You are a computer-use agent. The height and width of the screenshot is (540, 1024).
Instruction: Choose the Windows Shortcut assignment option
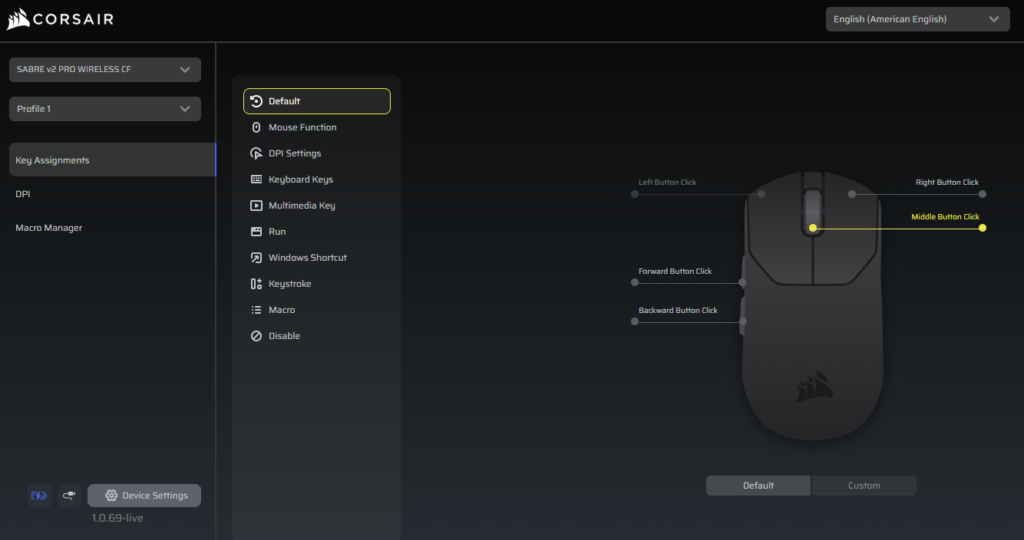(x=307, y=258)
